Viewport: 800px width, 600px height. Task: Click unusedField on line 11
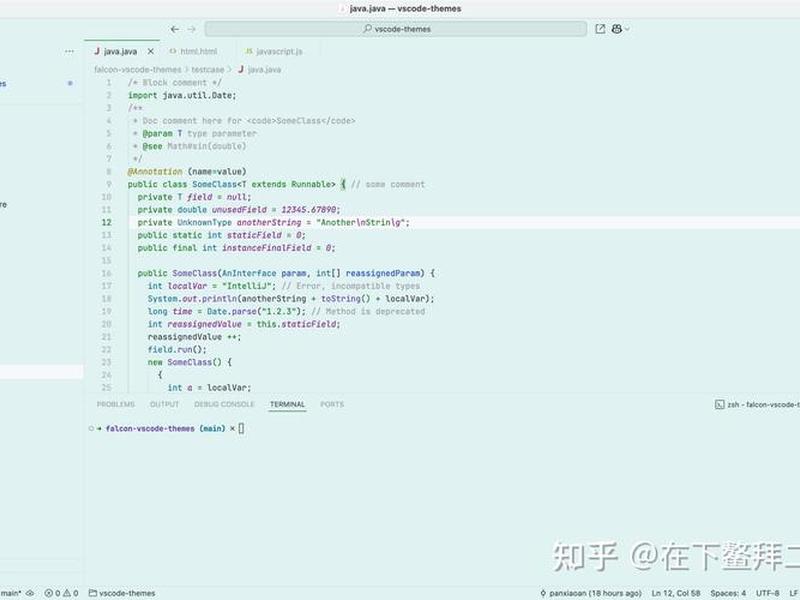[239, 210]
